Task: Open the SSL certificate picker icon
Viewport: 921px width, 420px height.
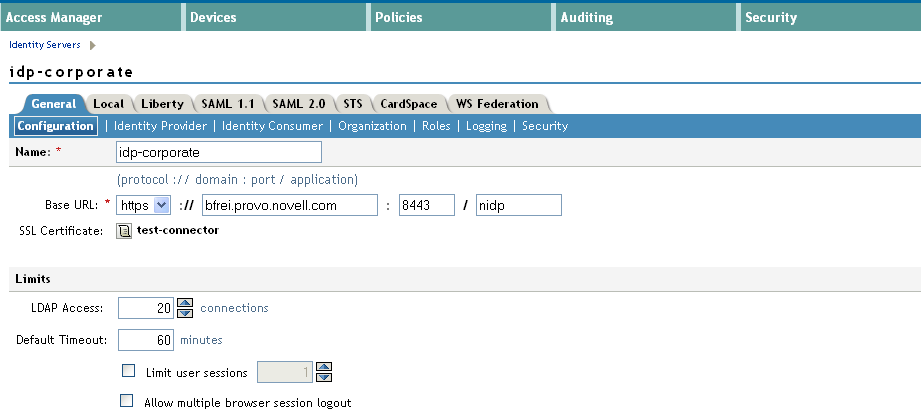Action: click(124, 231)
